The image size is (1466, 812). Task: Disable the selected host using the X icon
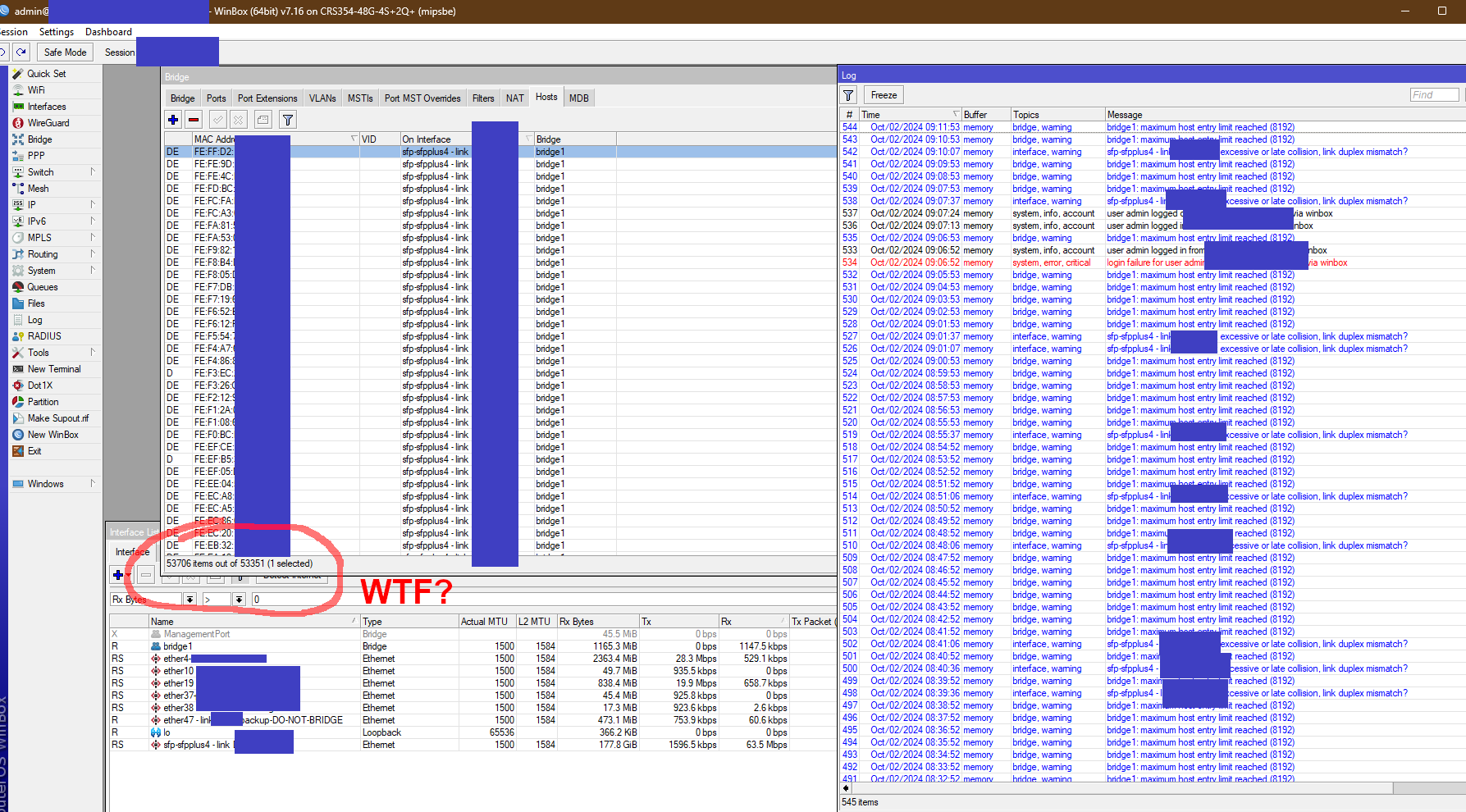[x=238, y=120]
